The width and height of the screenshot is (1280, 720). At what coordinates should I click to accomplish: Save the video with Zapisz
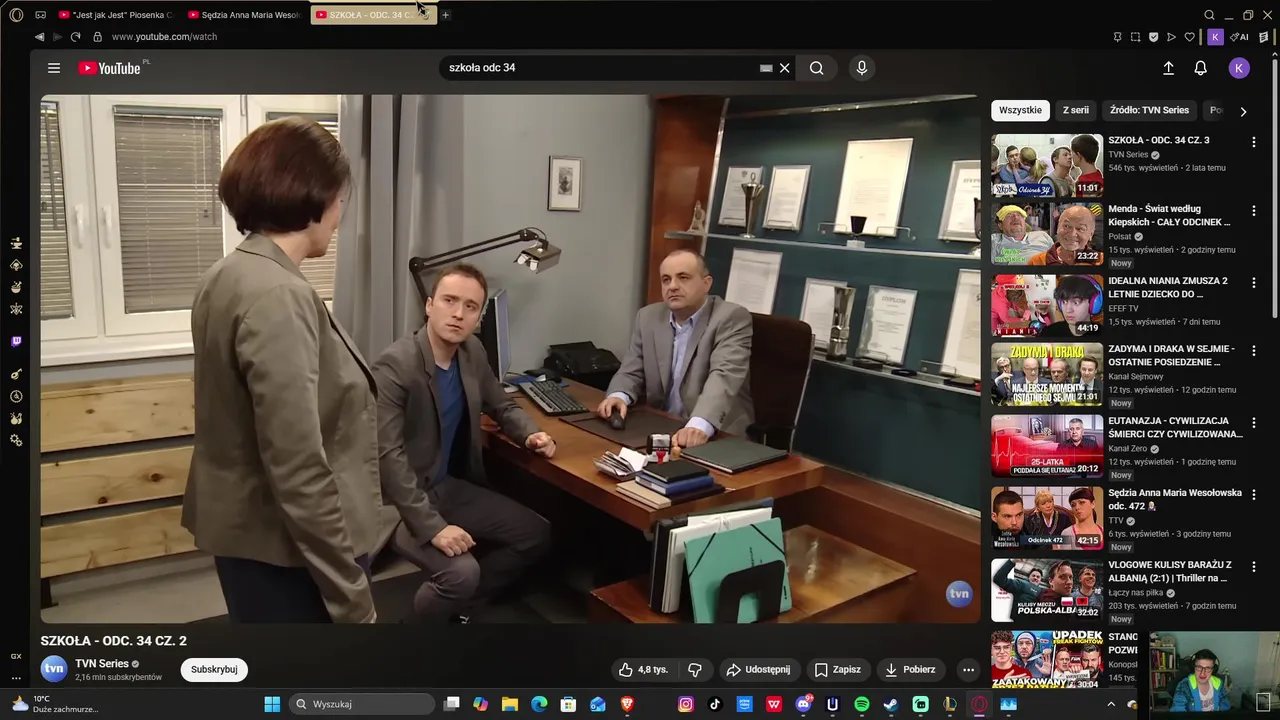837,669
